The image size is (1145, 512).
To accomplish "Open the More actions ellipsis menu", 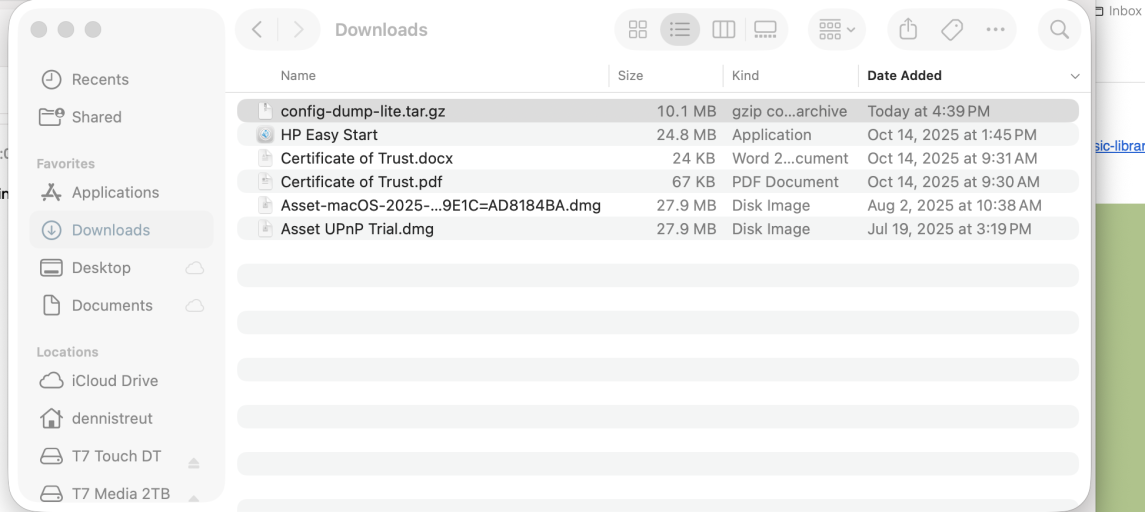I will click(995, 30).
